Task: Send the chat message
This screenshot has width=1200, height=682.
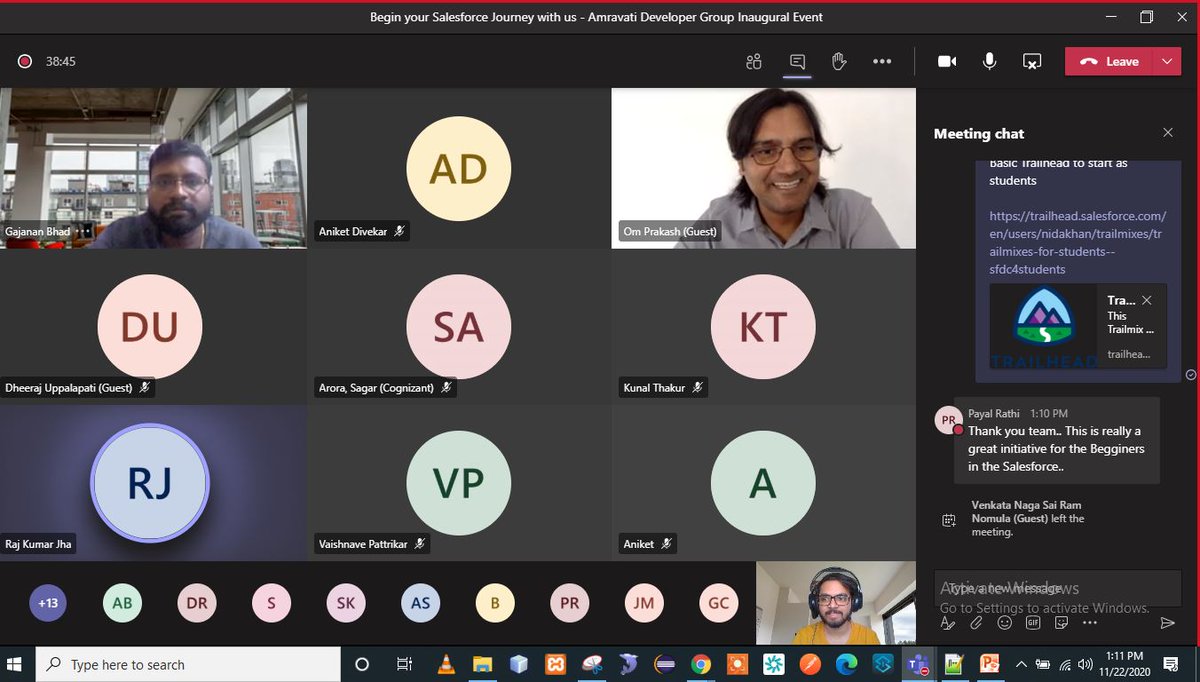Action: tap(1167, 623)
